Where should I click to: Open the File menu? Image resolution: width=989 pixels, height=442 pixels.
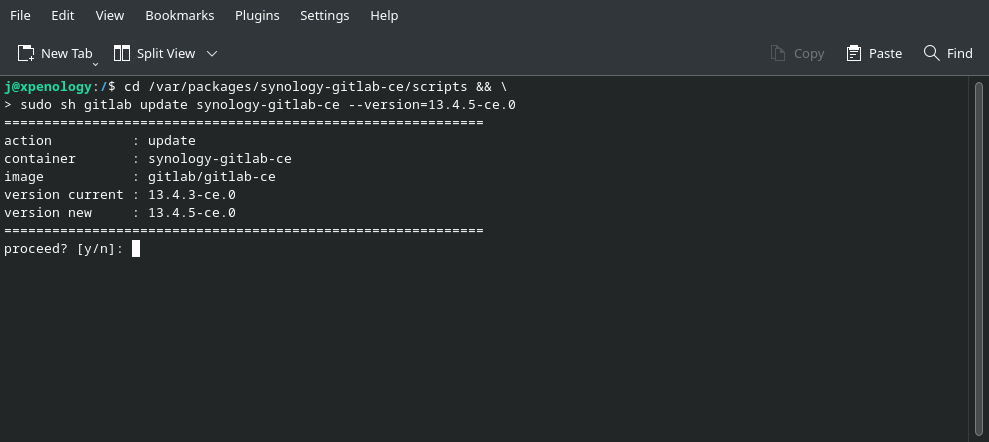pyautogui.click(x=20, y=15)
